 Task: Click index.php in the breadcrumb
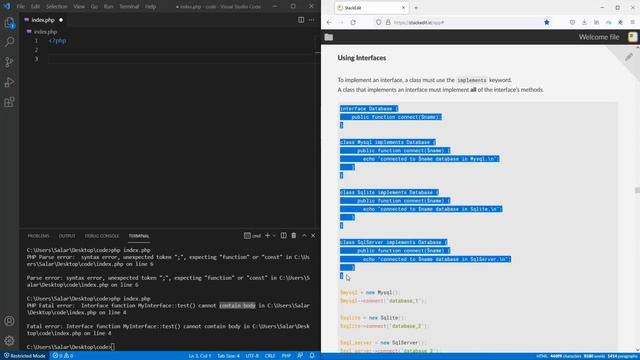(45, 31)
